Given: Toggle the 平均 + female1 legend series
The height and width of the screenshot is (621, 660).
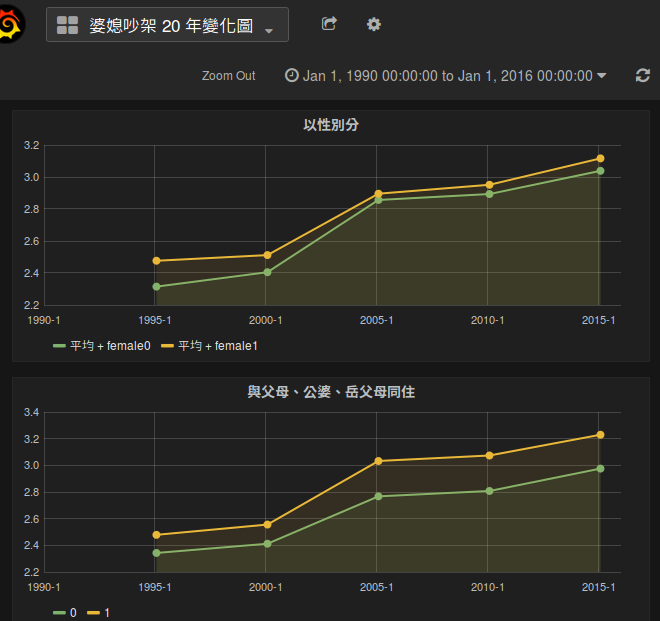Looking at the screenshot, I should click(217, 345).
